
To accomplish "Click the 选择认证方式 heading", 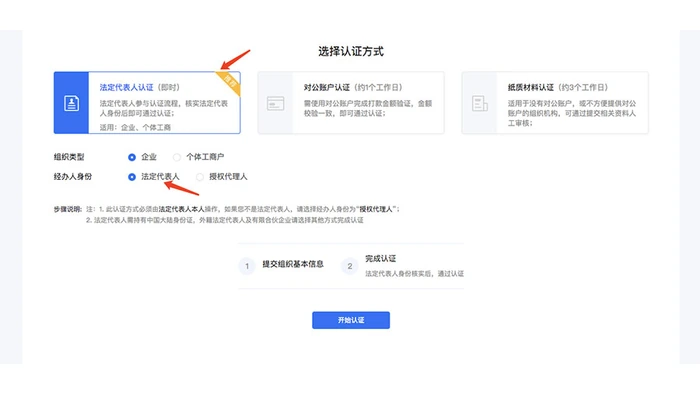I will click(351, 51).
